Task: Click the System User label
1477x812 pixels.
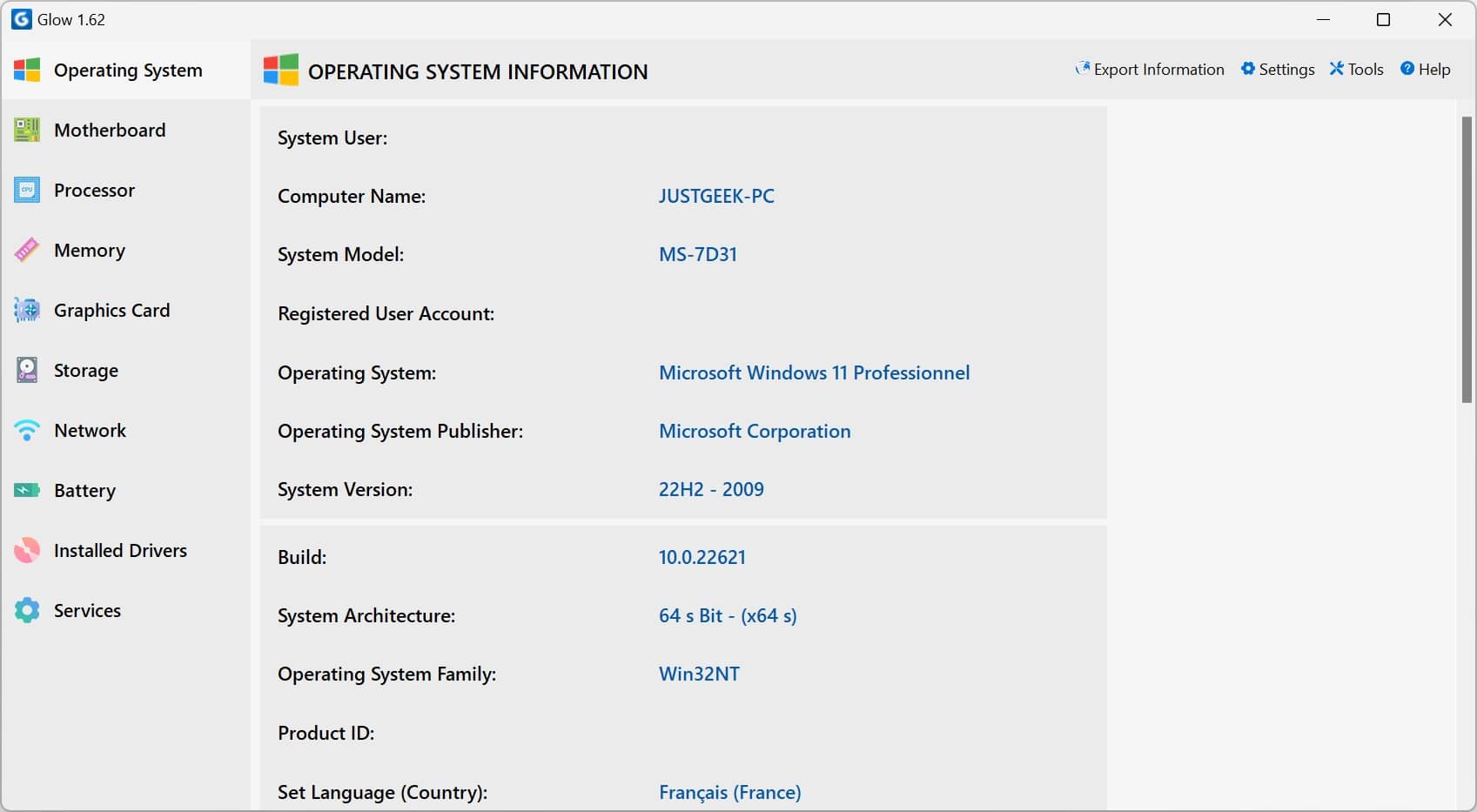Action: [332, 138]
